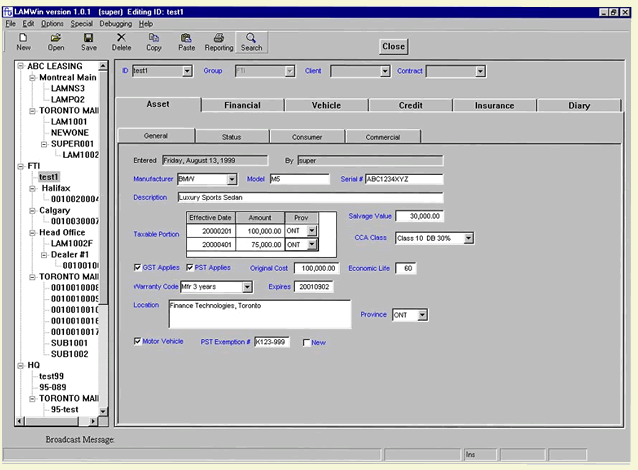Select the Halifax node in tree
Viewport: 638px width, 470px height.
[x=56, y=188]
